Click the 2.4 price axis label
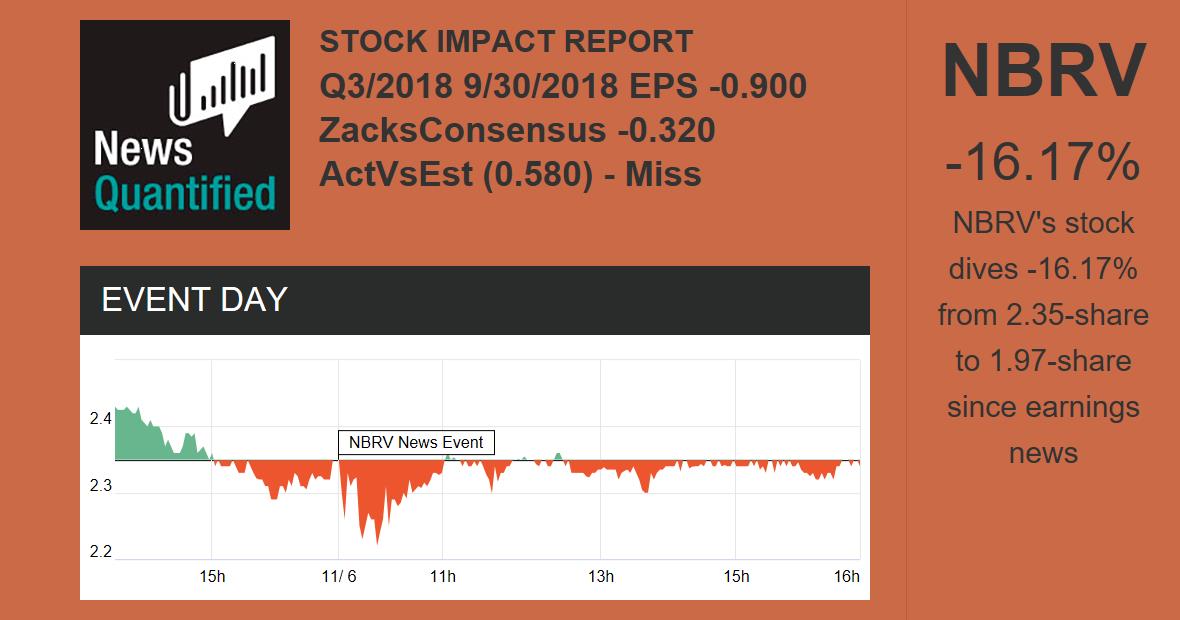 [100, 418]
